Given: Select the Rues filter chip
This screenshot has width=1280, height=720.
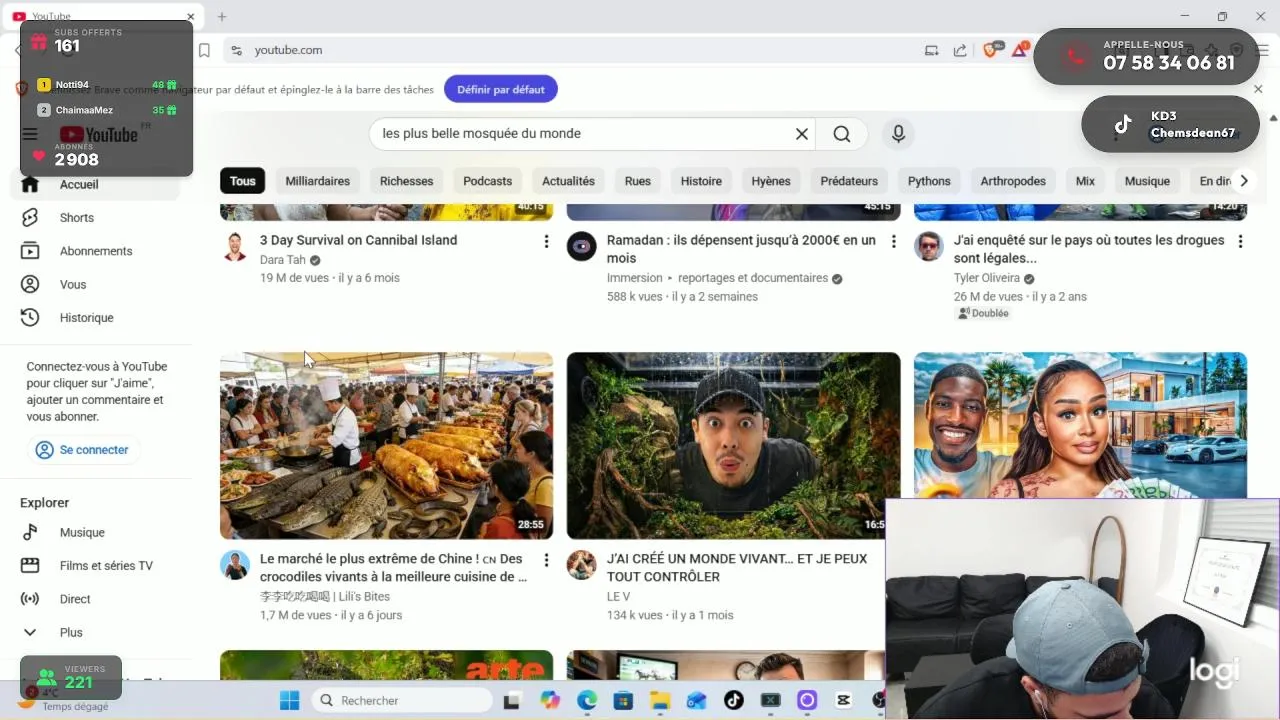Looking at the screenshot, I should 637,181.
